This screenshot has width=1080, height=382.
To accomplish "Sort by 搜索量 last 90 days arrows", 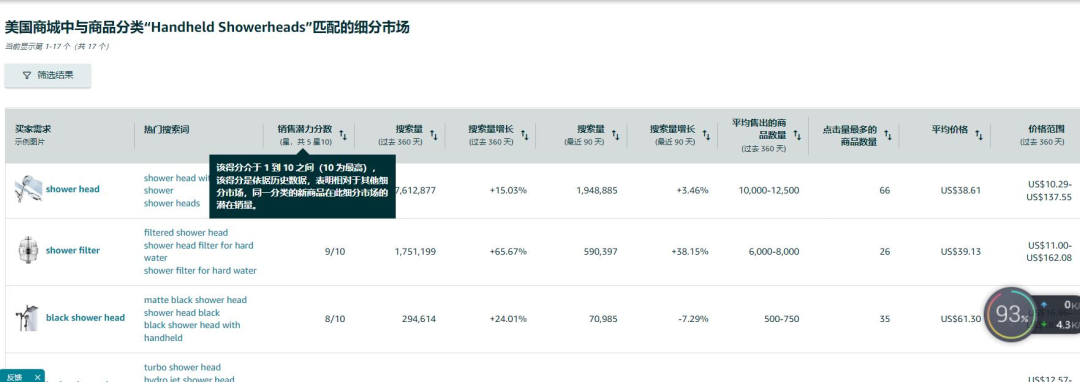I will point(615,136).
